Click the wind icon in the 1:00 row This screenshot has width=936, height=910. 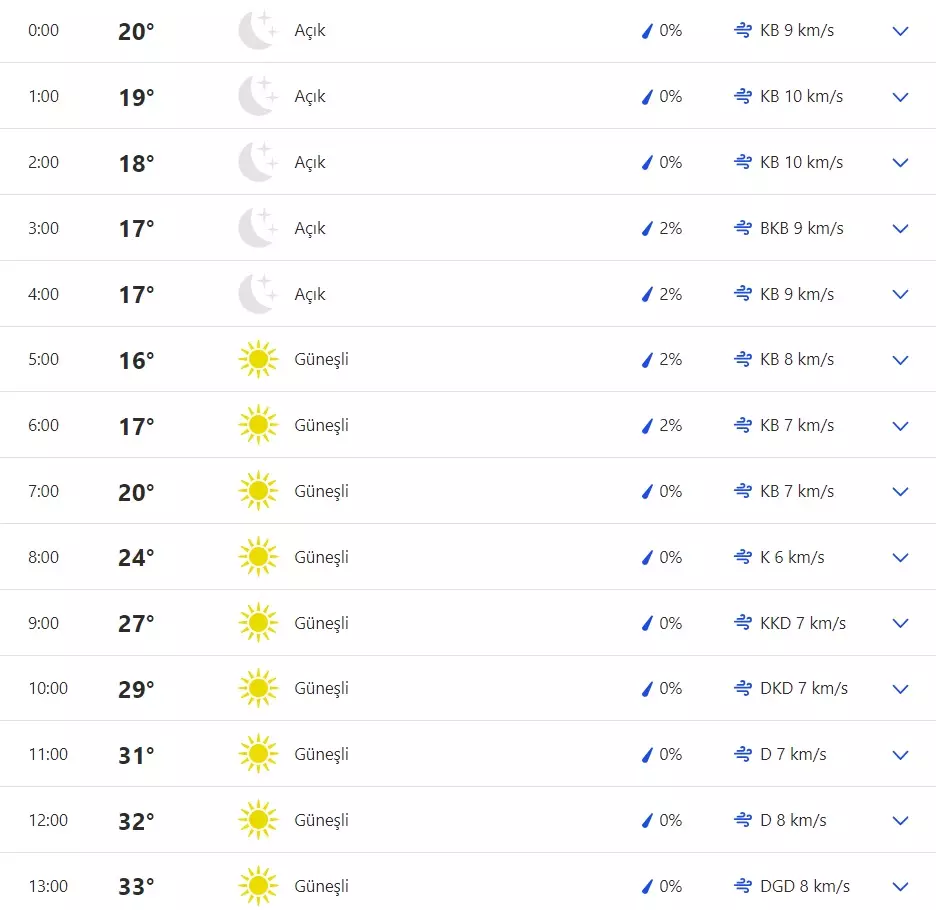click(742, 97)
